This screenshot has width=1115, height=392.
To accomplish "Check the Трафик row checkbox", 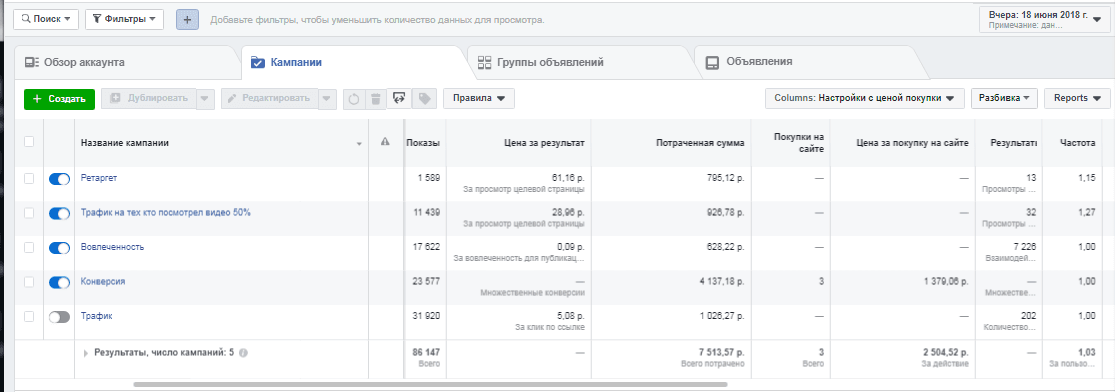I will click(29, 316).
